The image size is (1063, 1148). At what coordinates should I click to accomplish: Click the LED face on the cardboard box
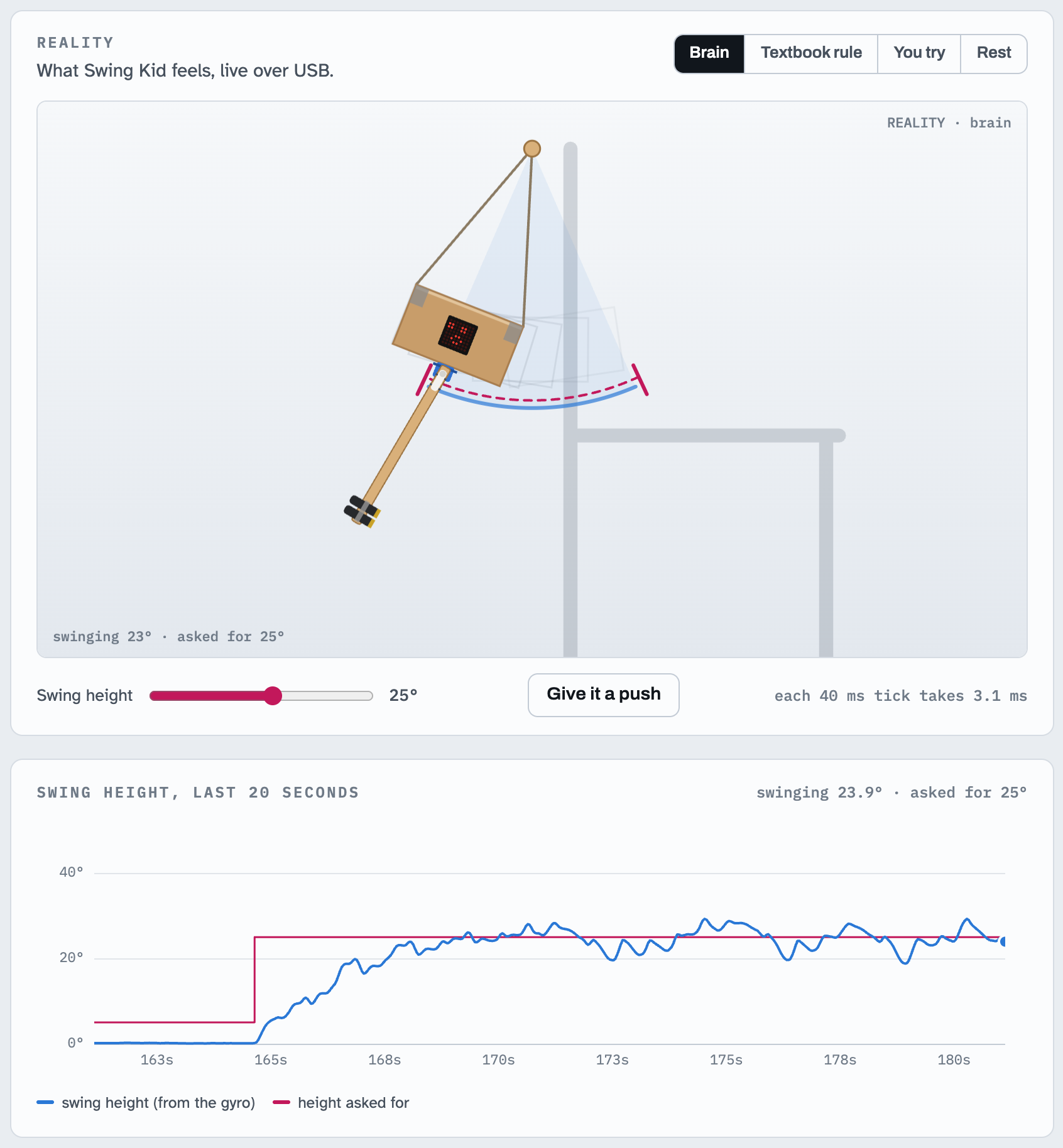coord(458,335)
